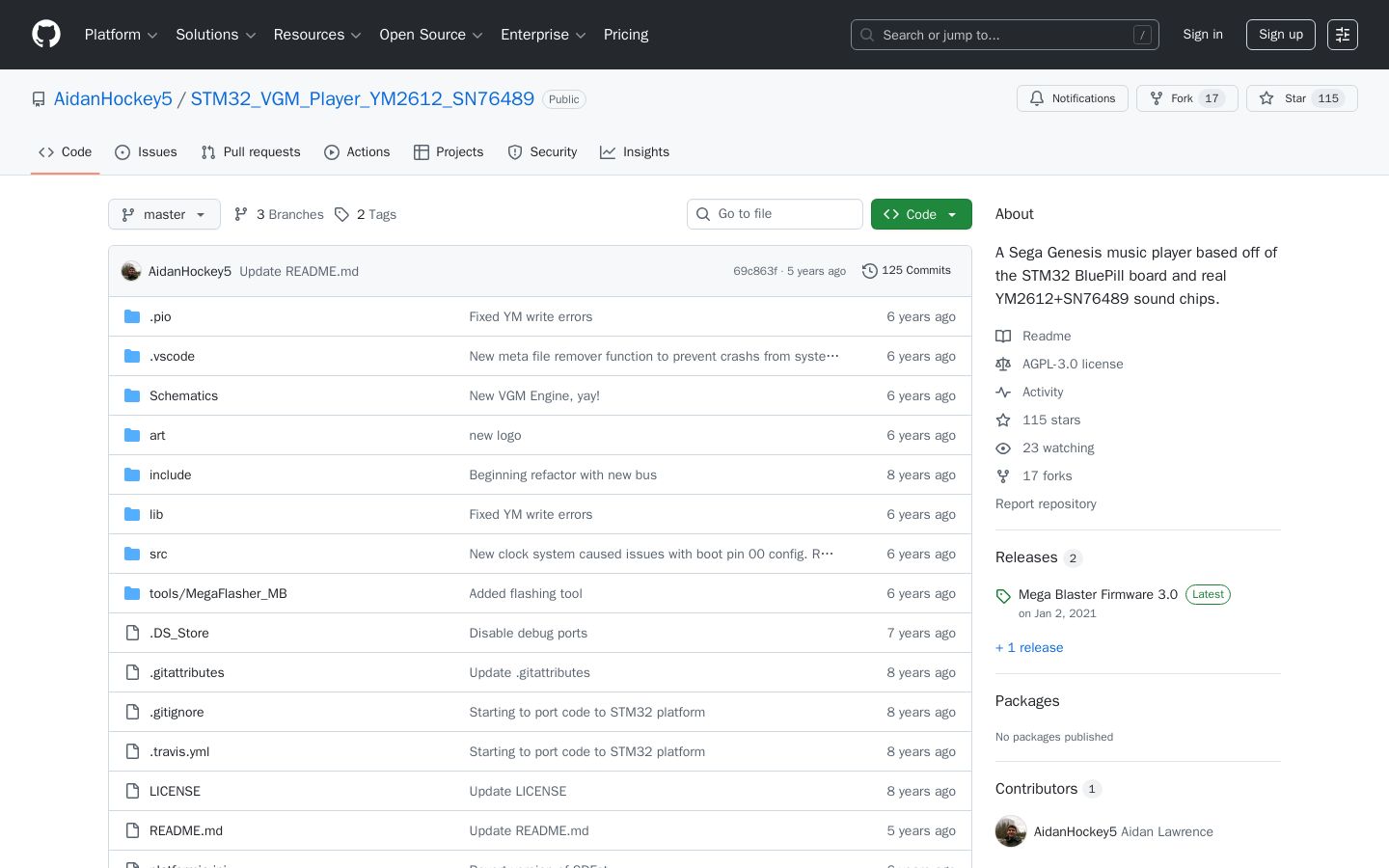
Task: Click the .DS_Store file icon
Action: (132, 633)
